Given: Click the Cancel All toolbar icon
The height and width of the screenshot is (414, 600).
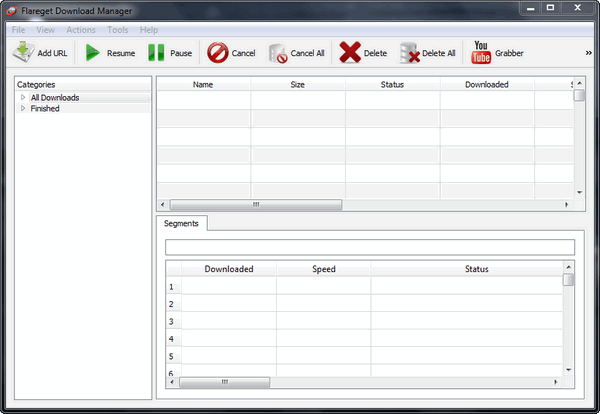Looking at the screenshot, I should pyautogui.click(x=277, y=53).
